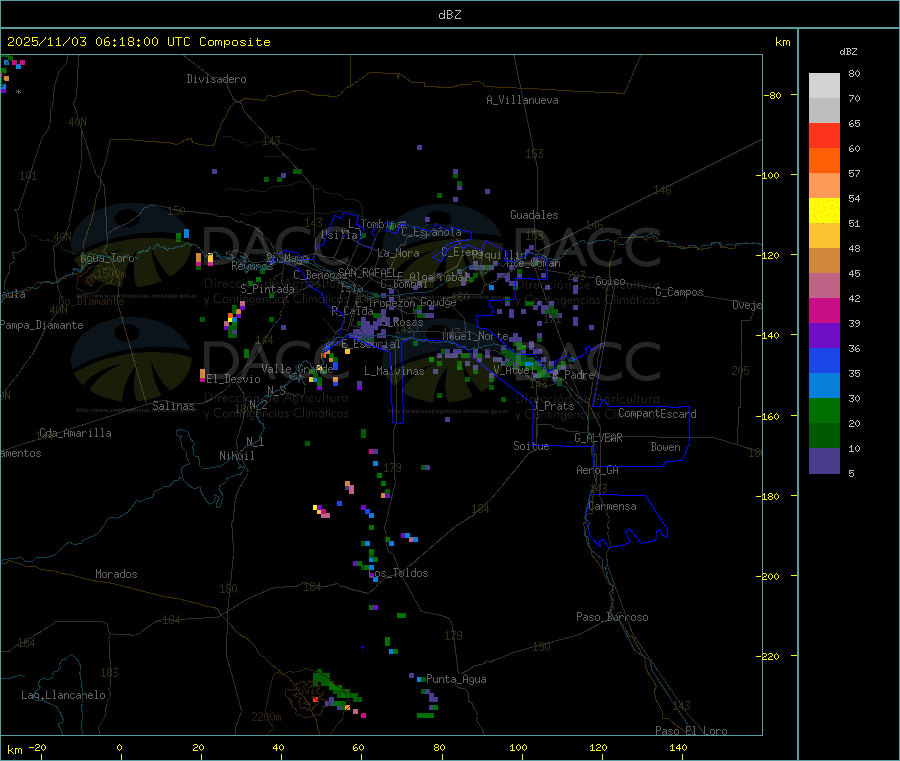The image size is (900, 761).
Task: Click the Cda_Amarilla map label
Action: point(75,433)
